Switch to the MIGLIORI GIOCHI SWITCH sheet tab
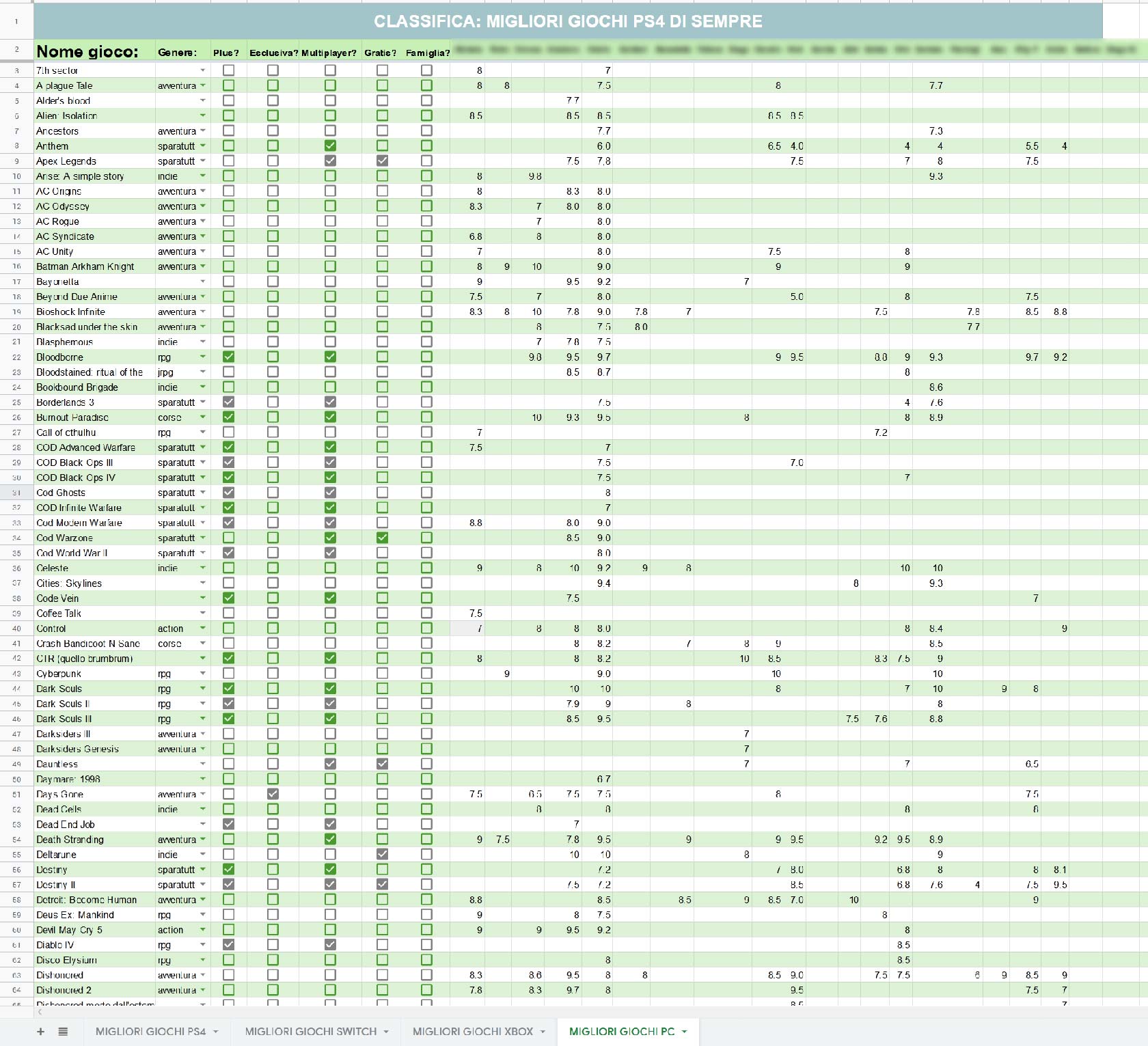Screen dimensions: 1148x1046 (x=310, y=1032)
